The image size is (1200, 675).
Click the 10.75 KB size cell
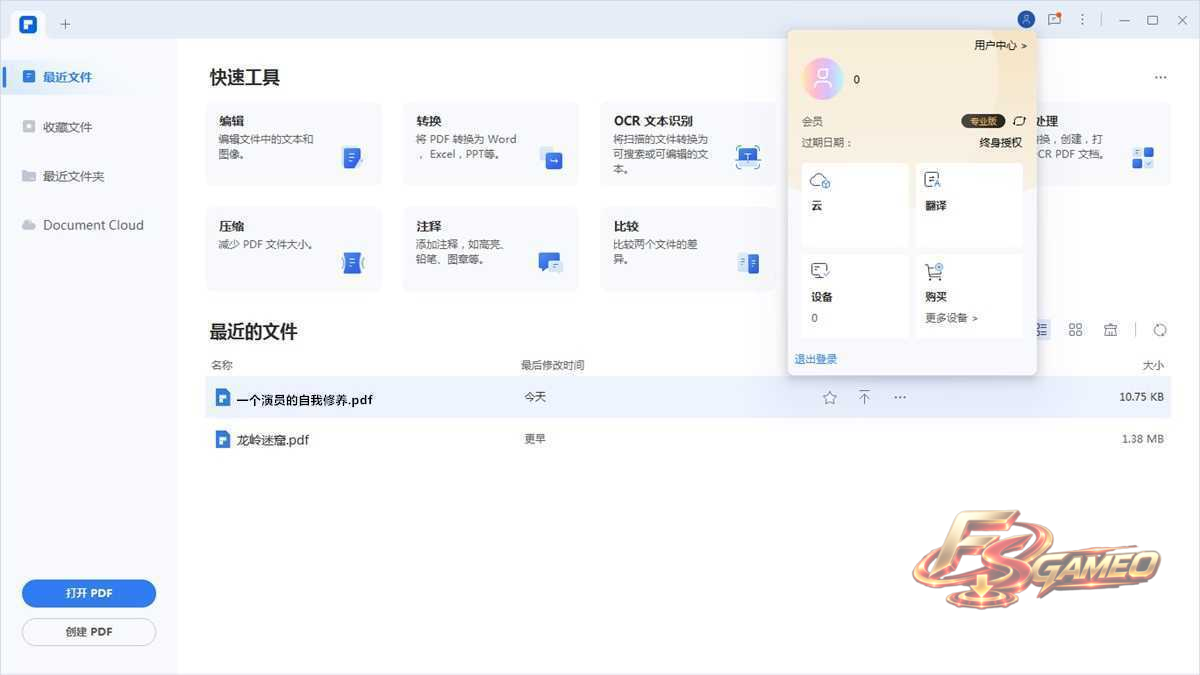pos(1141,397)
